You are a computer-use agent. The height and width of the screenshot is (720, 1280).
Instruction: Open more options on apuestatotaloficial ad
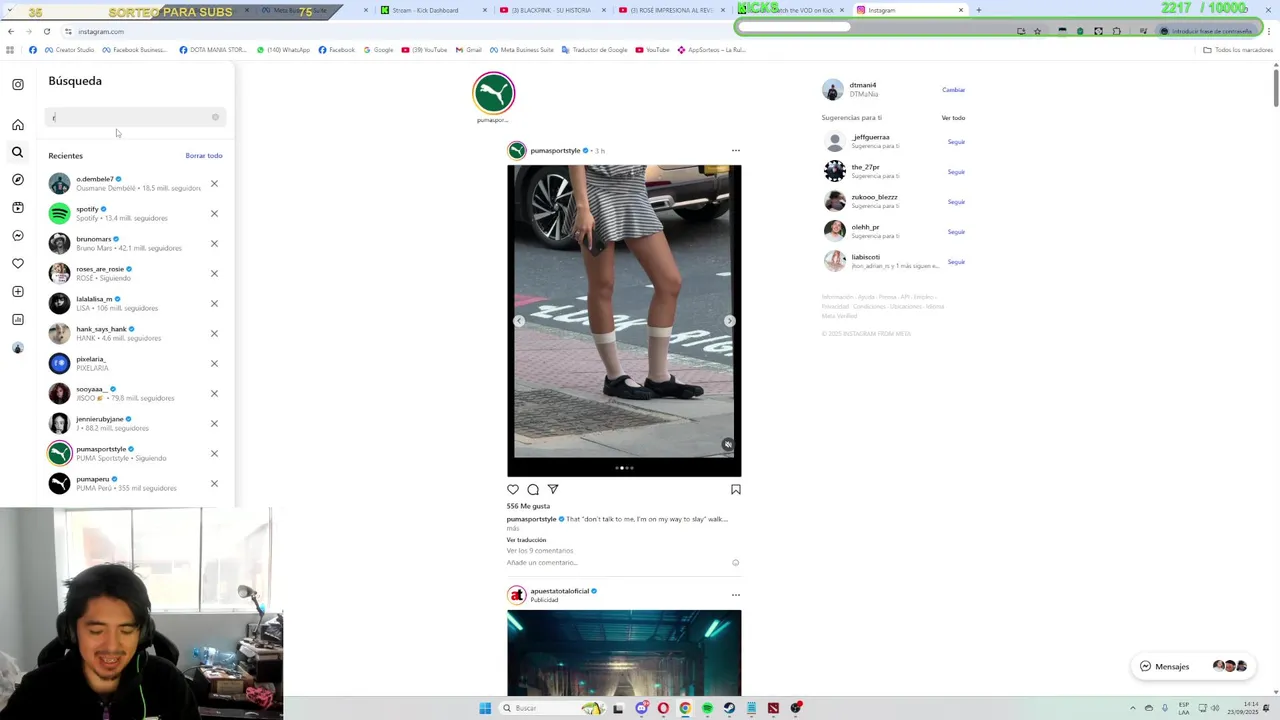click(735, 595)
